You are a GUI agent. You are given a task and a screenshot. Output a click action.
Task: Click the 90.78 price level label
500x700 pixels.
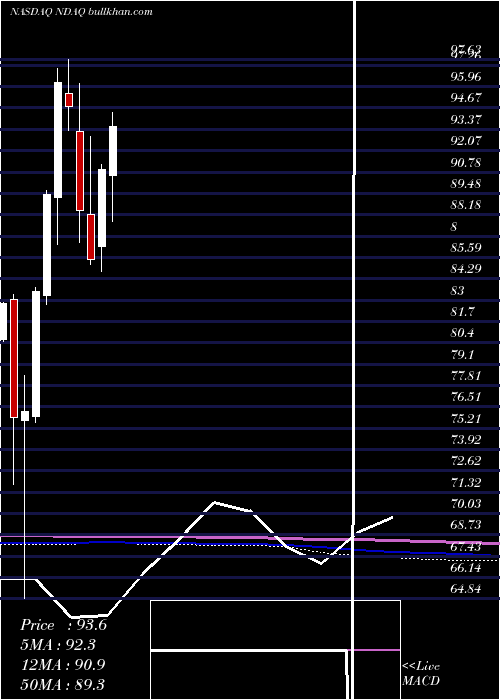[x=466, y=162]
